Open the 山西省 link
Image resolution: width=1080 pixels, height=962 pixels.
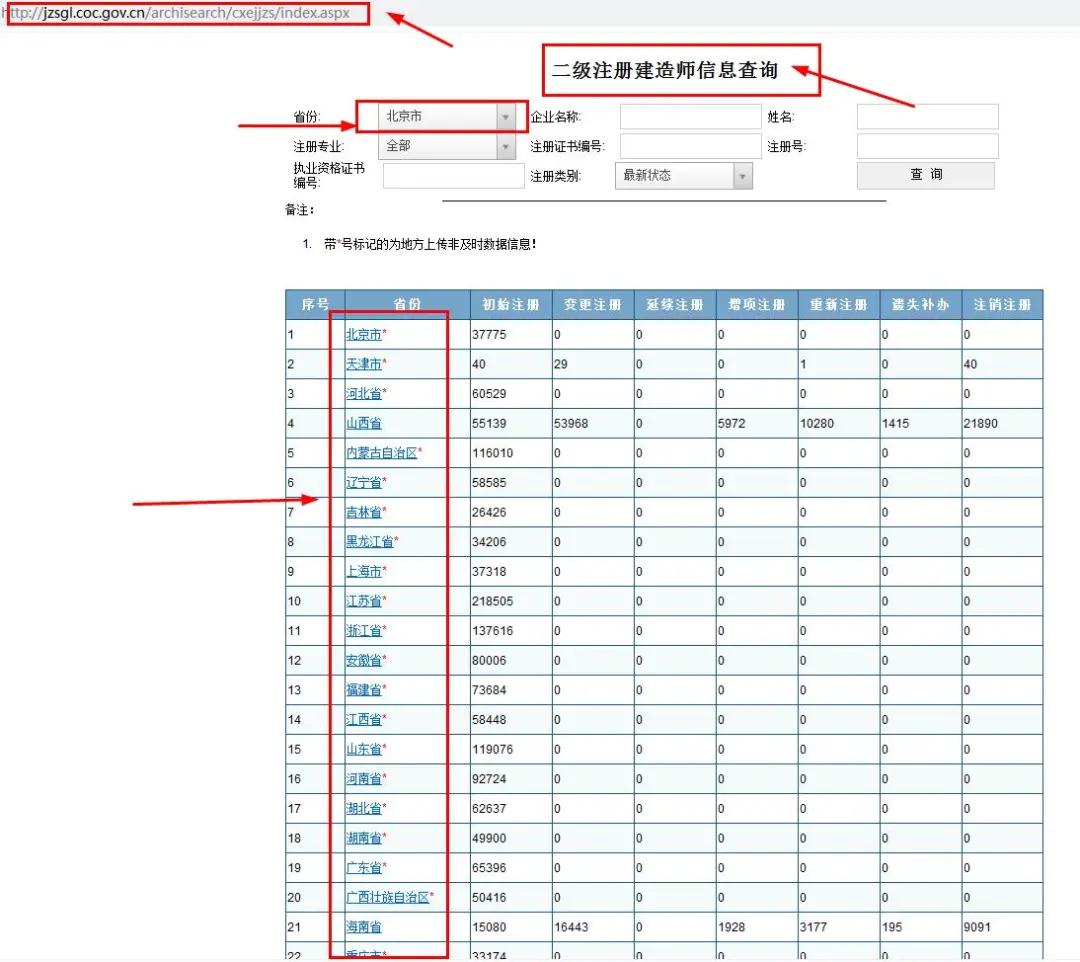(x=364, y=424)
